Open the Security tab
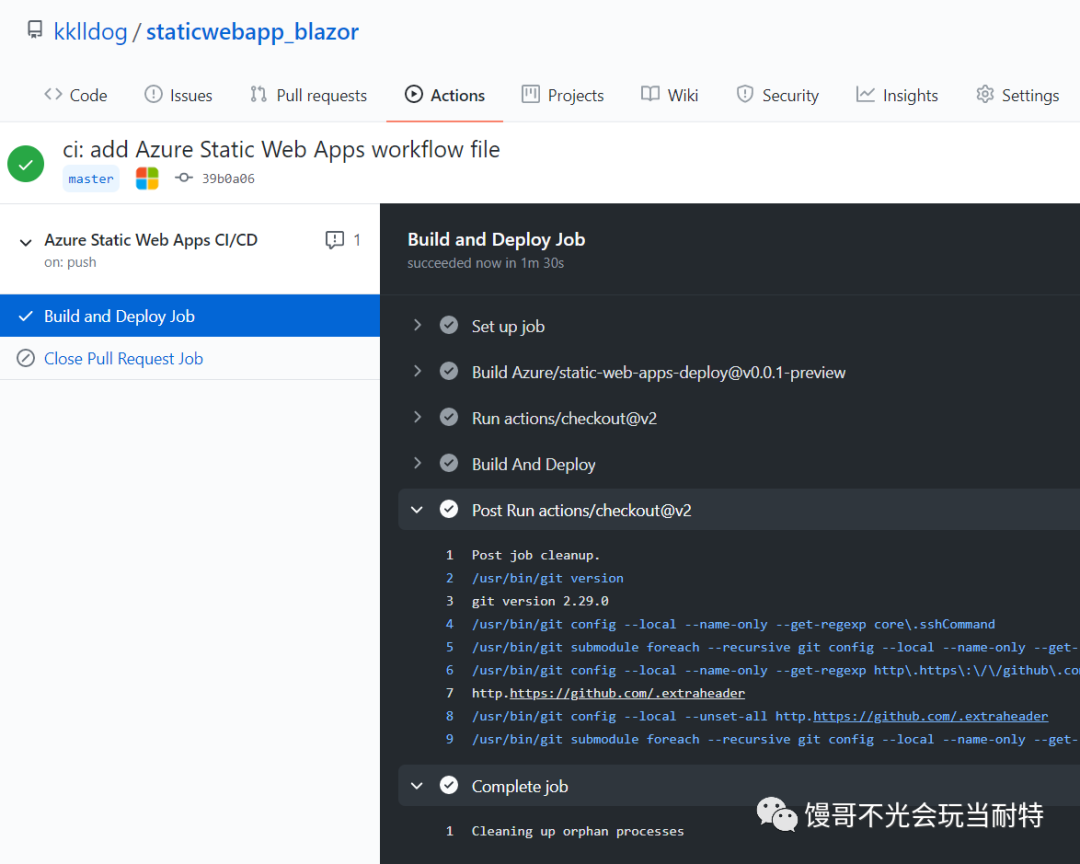Viewport: 1080px width, 864px height. pyautogui.click(x=778, y=95)
